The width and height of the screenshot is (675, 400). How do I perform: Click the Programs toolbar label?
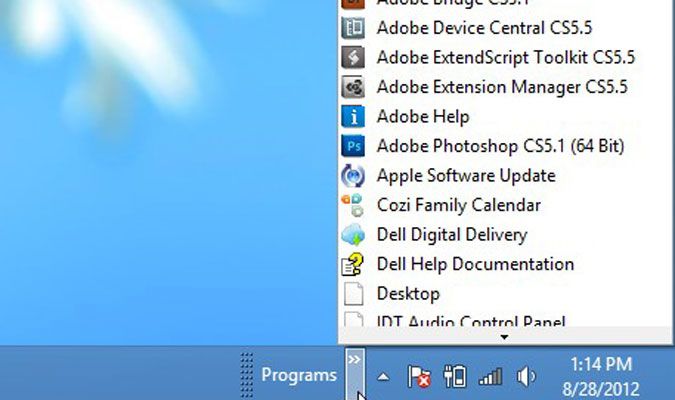point(299,375)
